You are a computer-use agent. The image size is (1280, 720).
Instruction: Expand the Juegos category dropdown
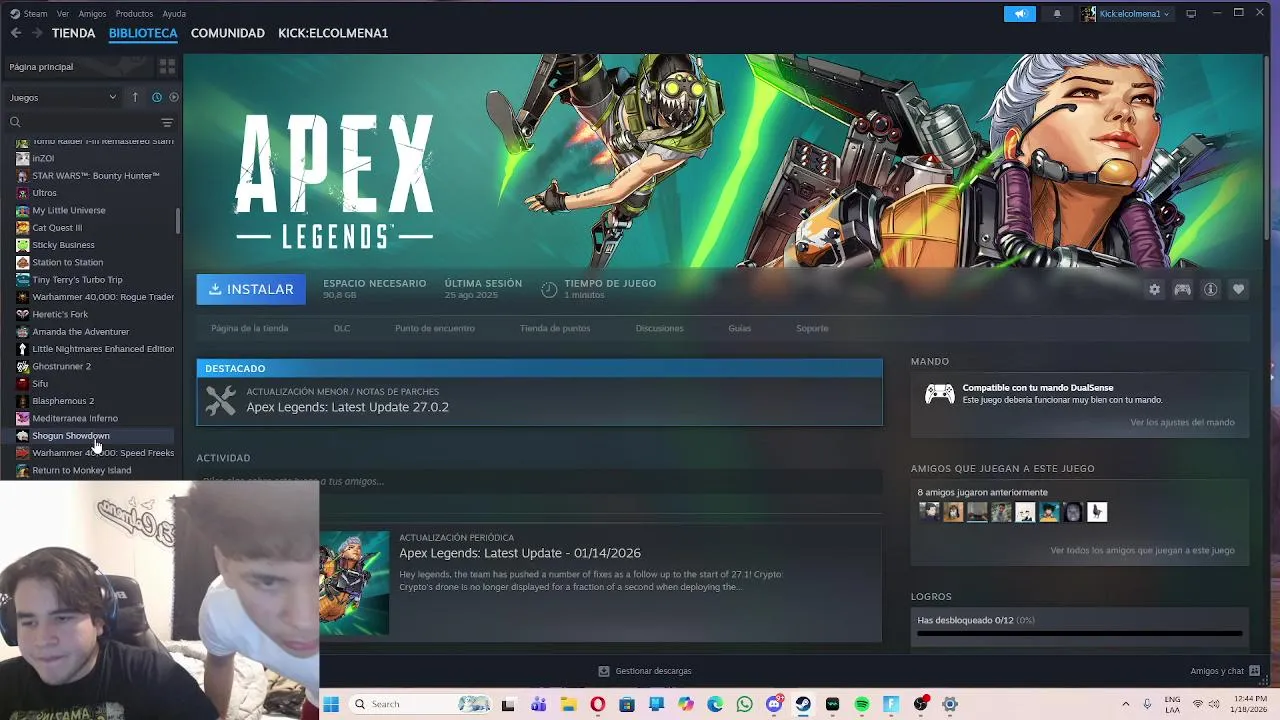coord(63,97)
